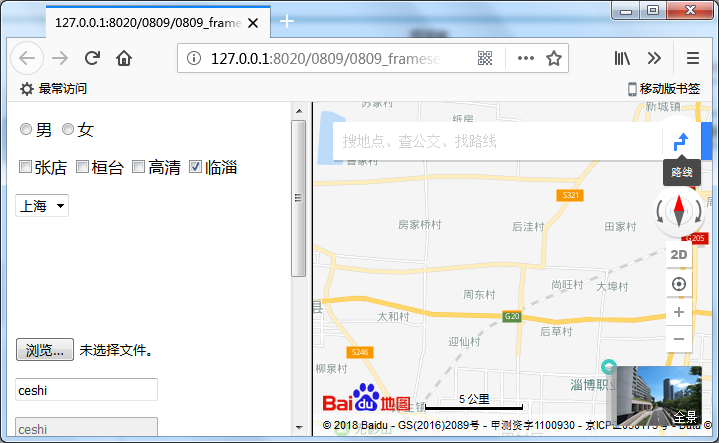Reload the current page
719x443 pixels.
coord(92,58)
